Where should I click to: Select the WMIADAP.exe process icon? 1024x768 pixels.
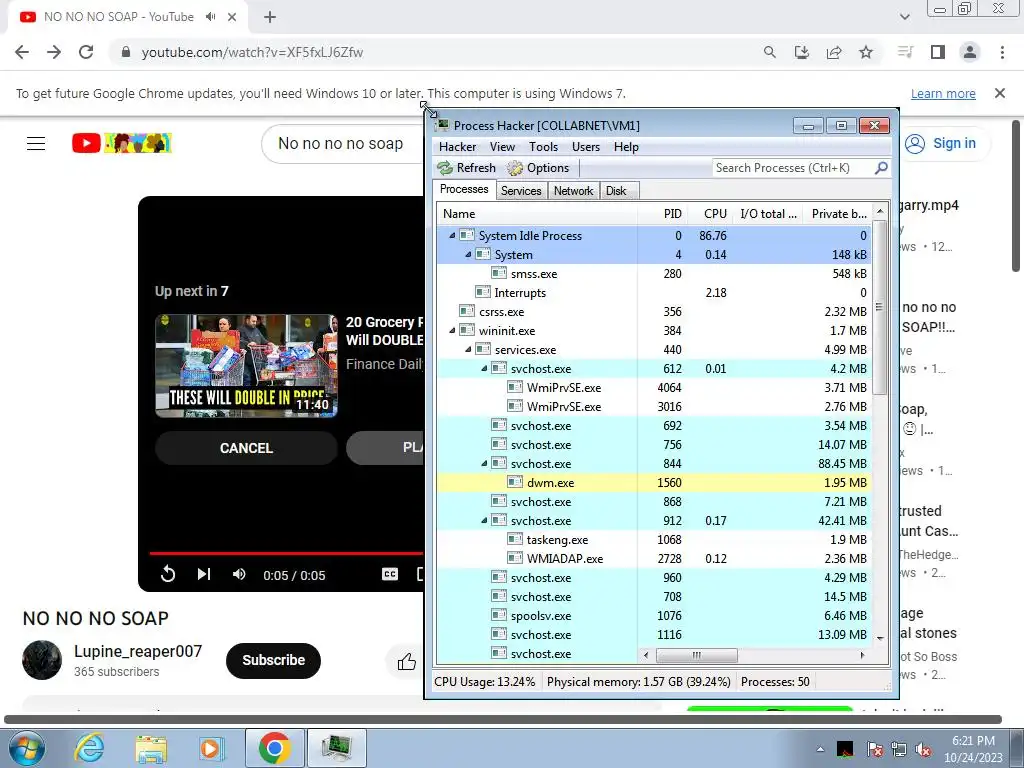click(x=515, y=558)
